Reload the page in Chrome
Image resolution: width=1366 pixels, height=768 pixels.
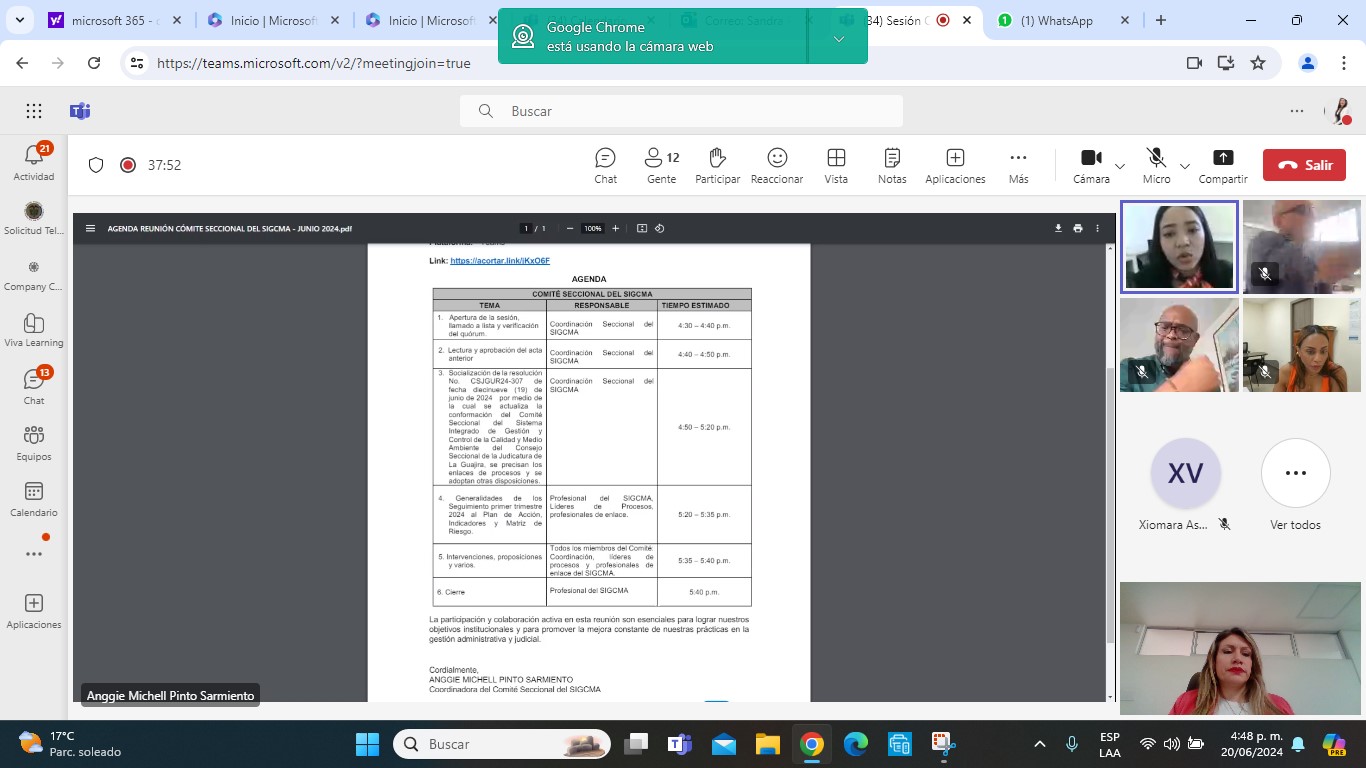coord(94,63)
